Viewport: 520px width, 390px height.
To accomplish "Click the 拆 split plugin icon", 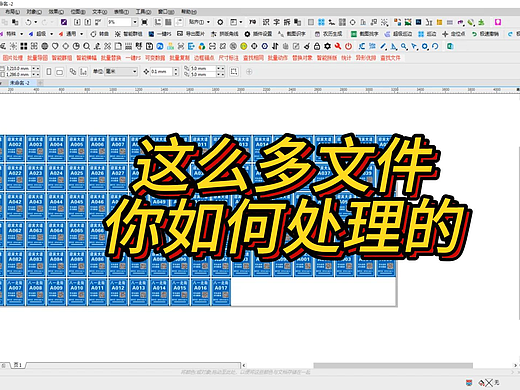I will click(x=287, y=22).
